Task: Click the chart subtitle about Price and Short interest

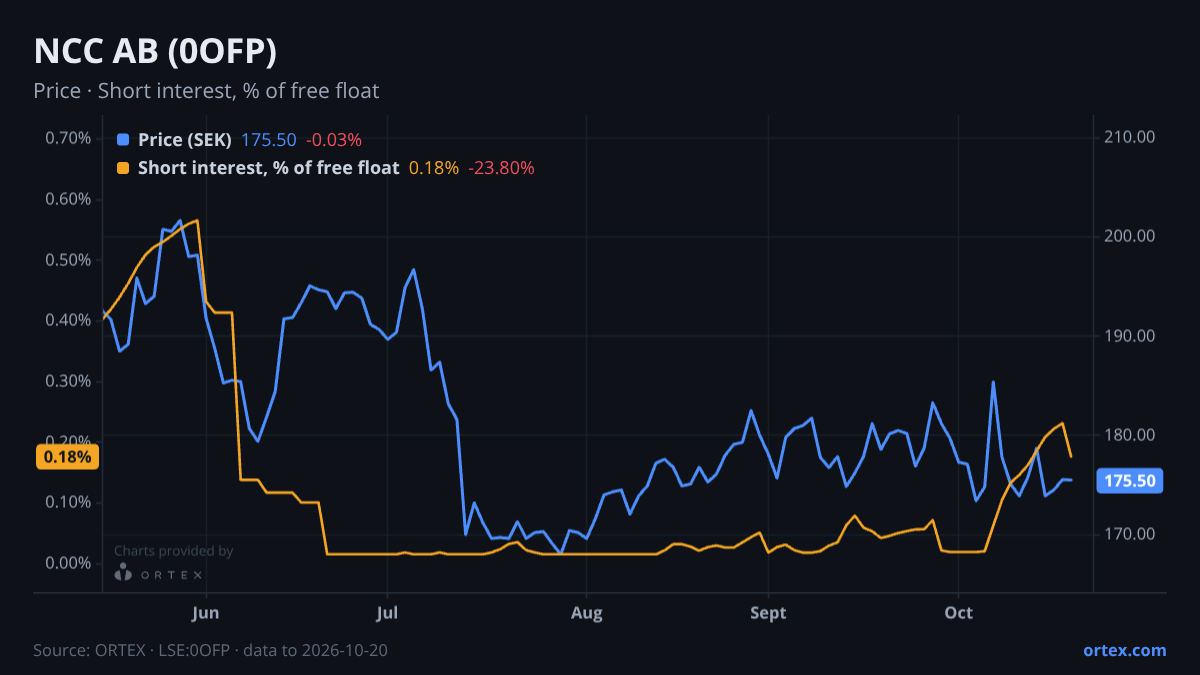Action: 206,91
